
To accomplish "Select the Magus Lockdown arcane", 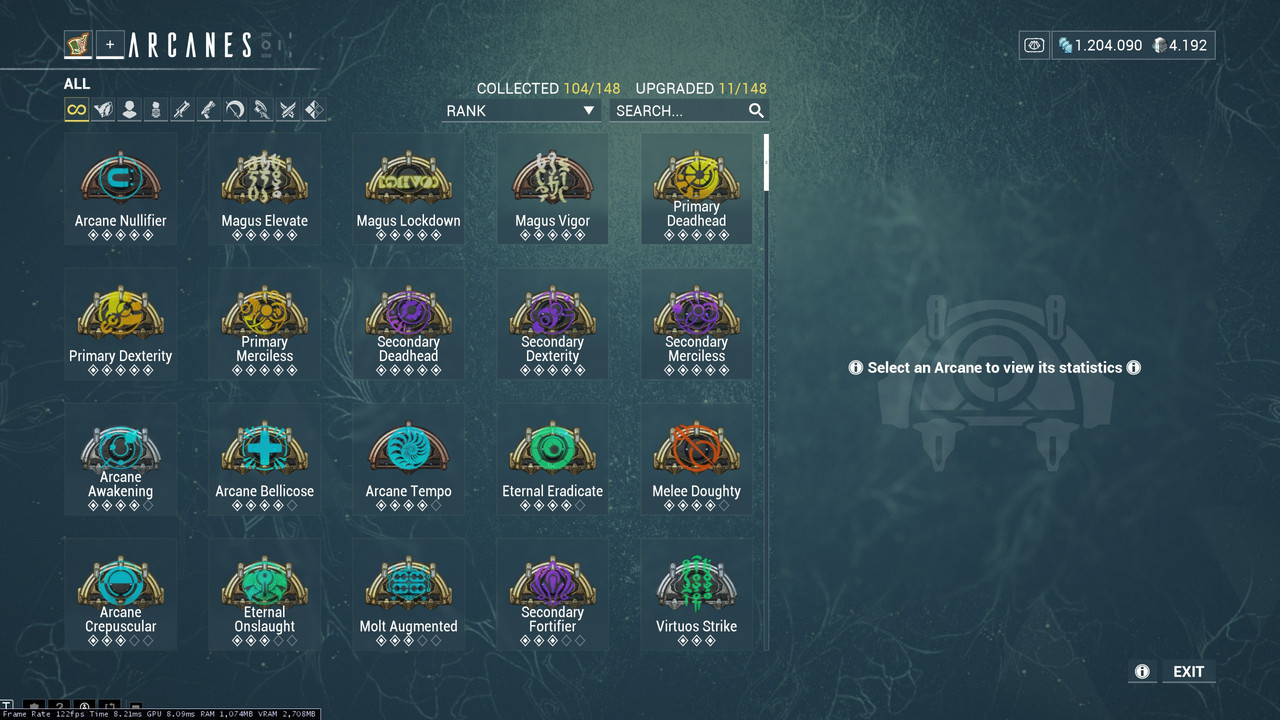I will [408, 190].
